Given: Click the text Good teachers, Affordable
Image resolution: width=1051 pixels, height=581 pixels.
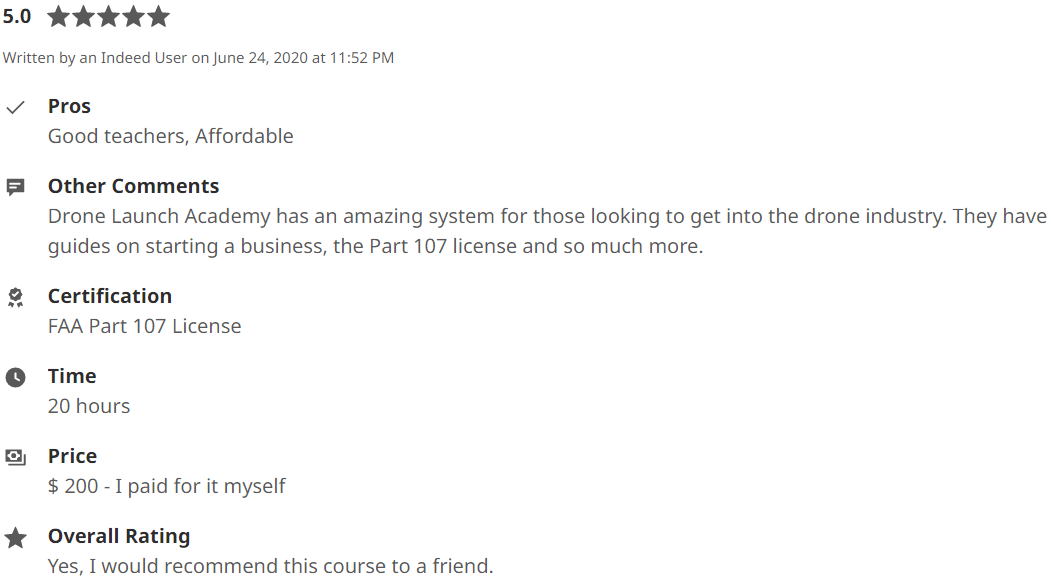Looking at the screenshot, I should (170, 136).
